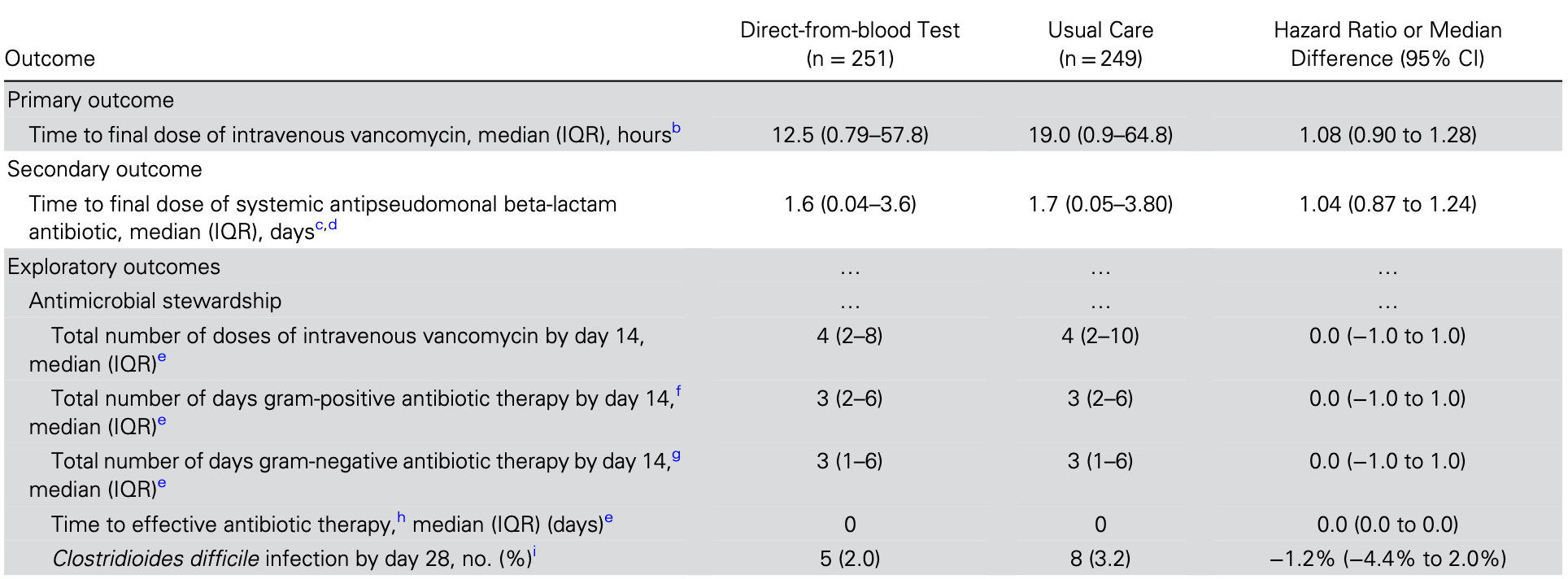Click the hazard ratio 1.08 (0.90 to 1.28)
Viewport: 1568px width, 579px height.
click(1387, 135)
